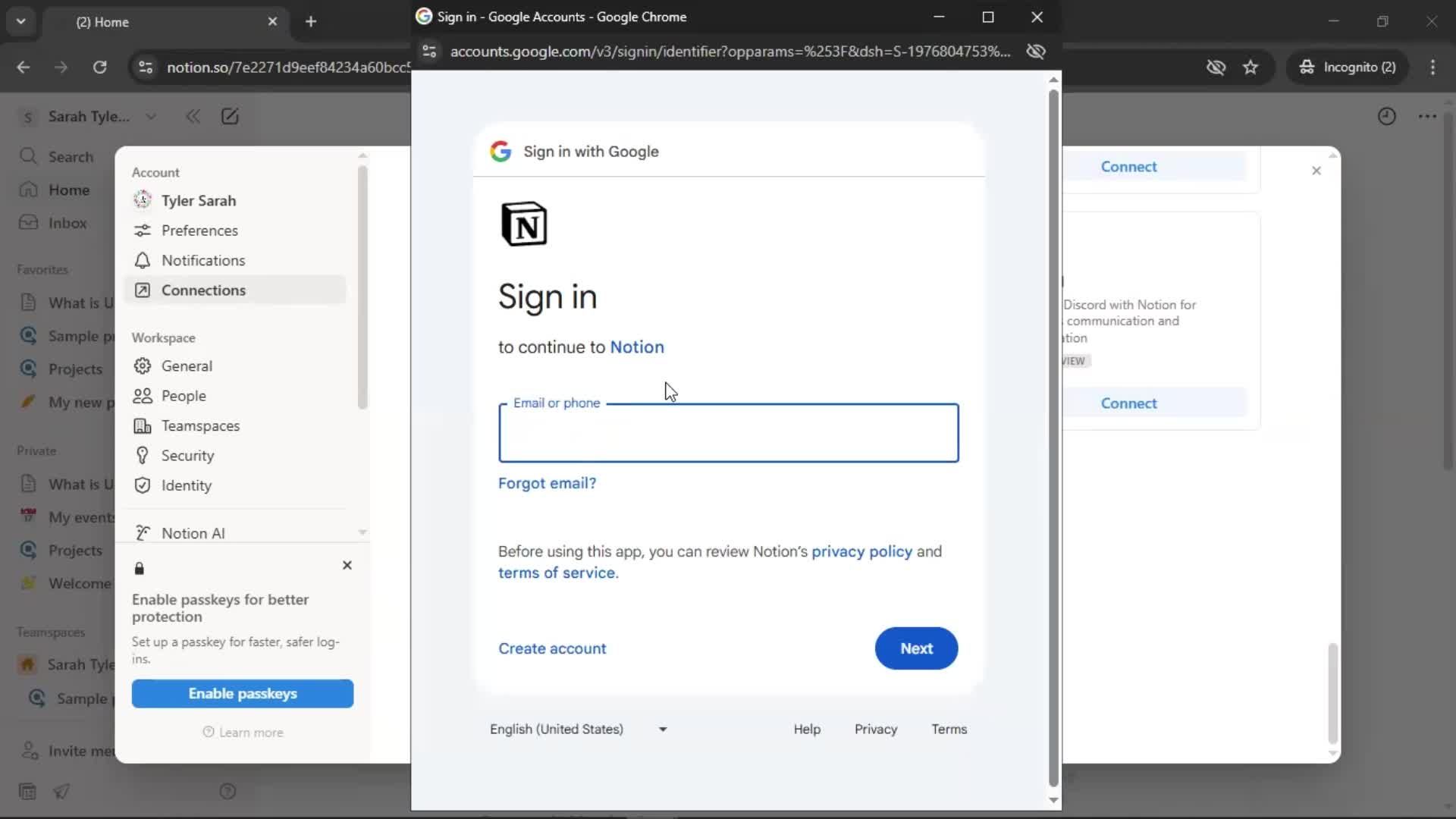Click the Teamspaces building icon

[142, 425]
